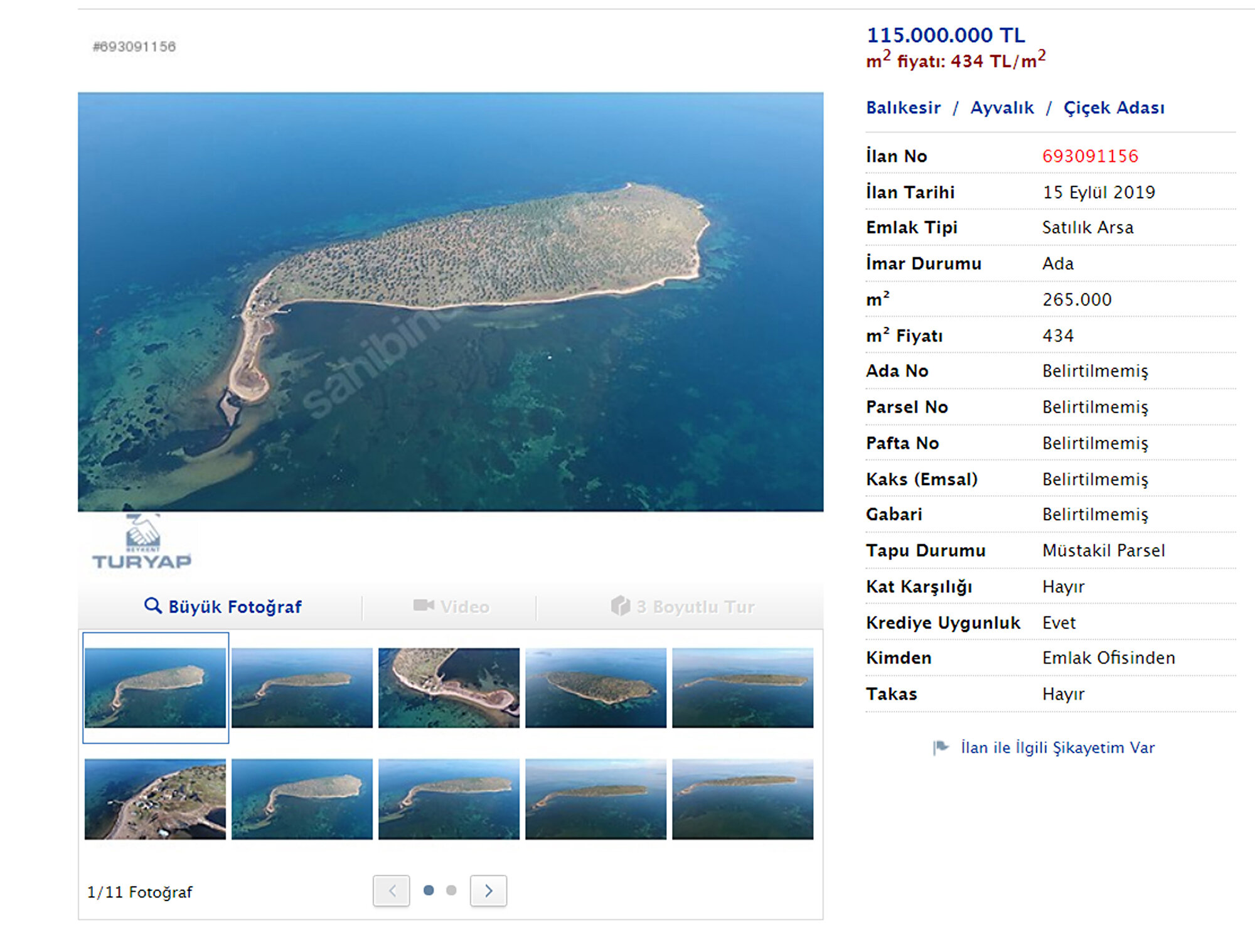Open the main aerial island photo

click(451, 302)
